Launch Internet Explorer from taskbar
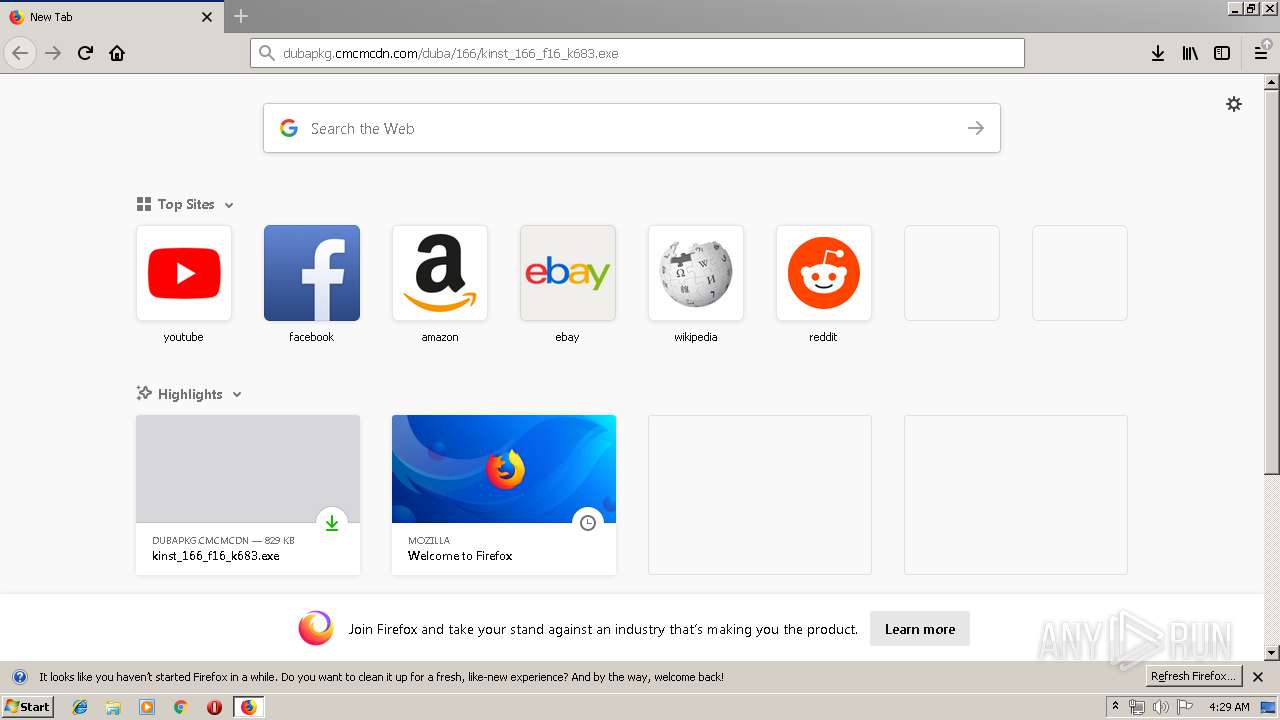 [x=80, y=707]
